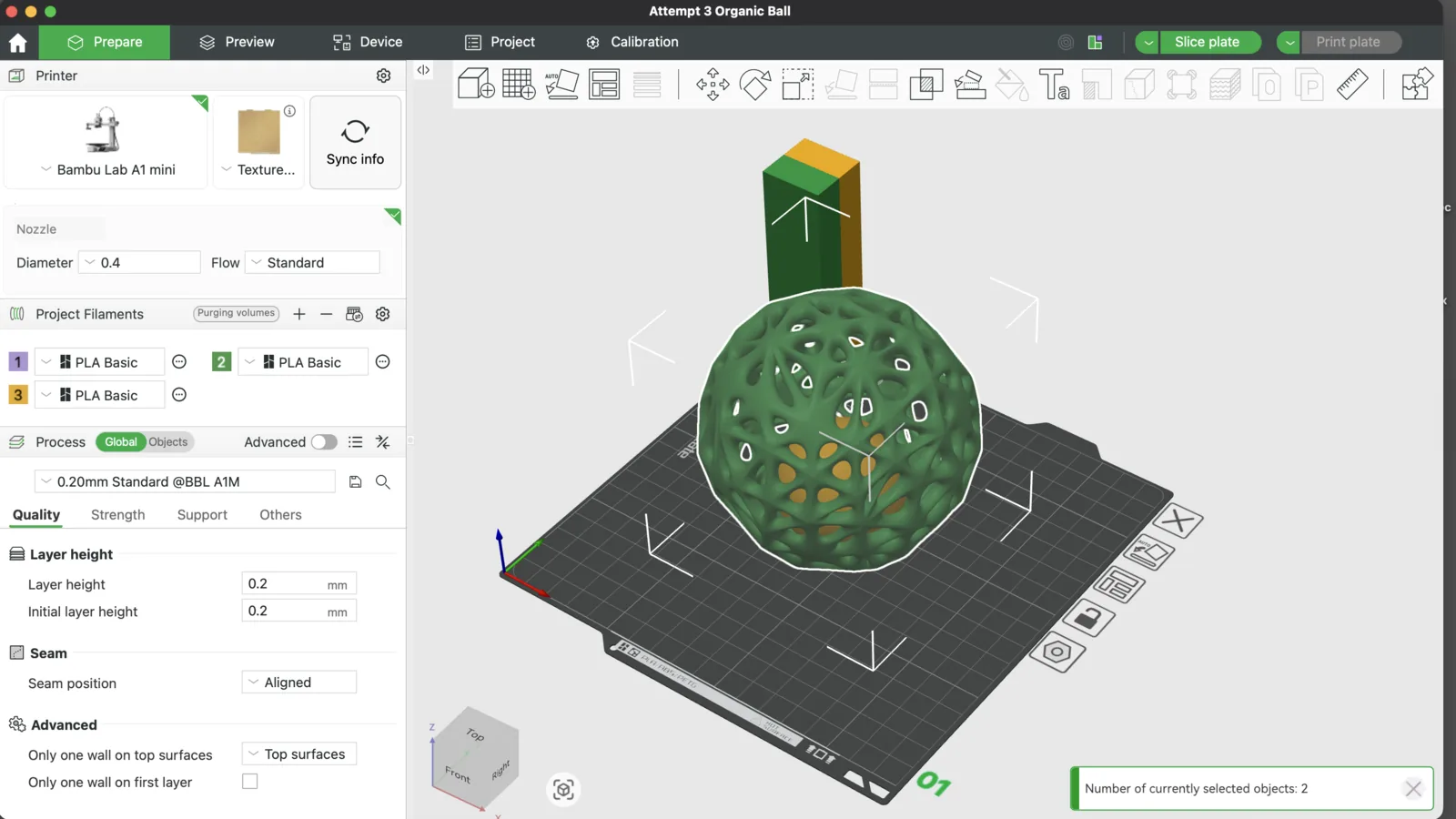Add a new plate with grid icon
Screen dimensions: 1456x819
tap(519, 85)
